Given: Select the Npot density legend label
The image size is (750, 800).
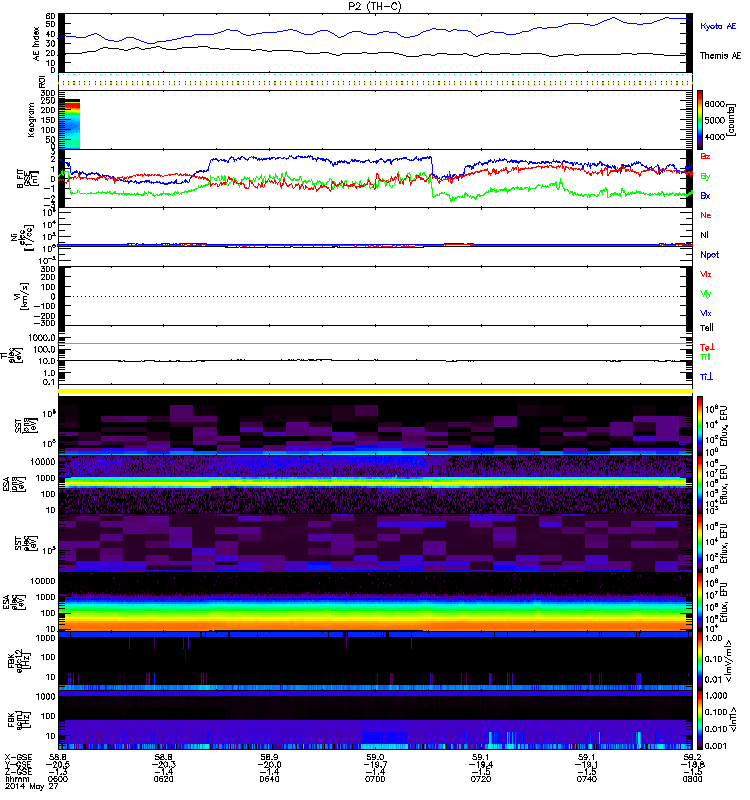Looking at the screenshot, I should [x=710, y=255].
